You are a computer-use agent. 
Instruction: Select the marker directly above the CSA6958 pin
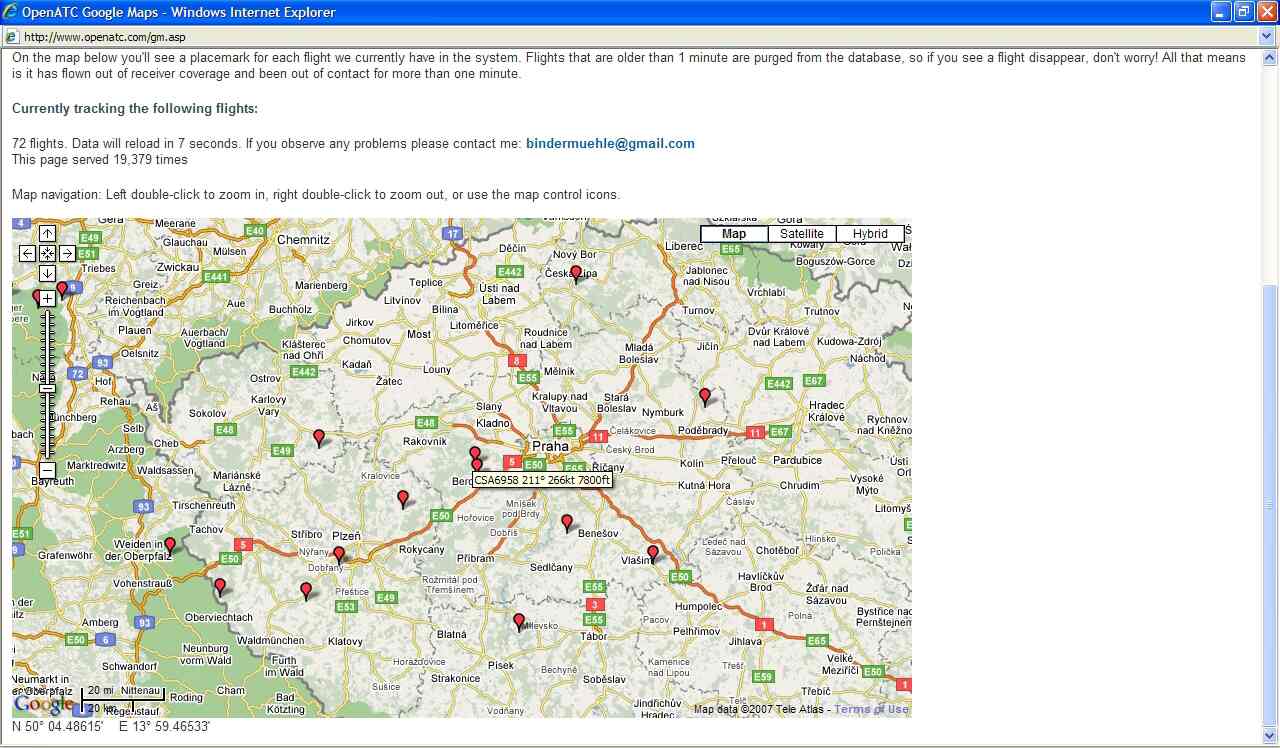point(475,452)
